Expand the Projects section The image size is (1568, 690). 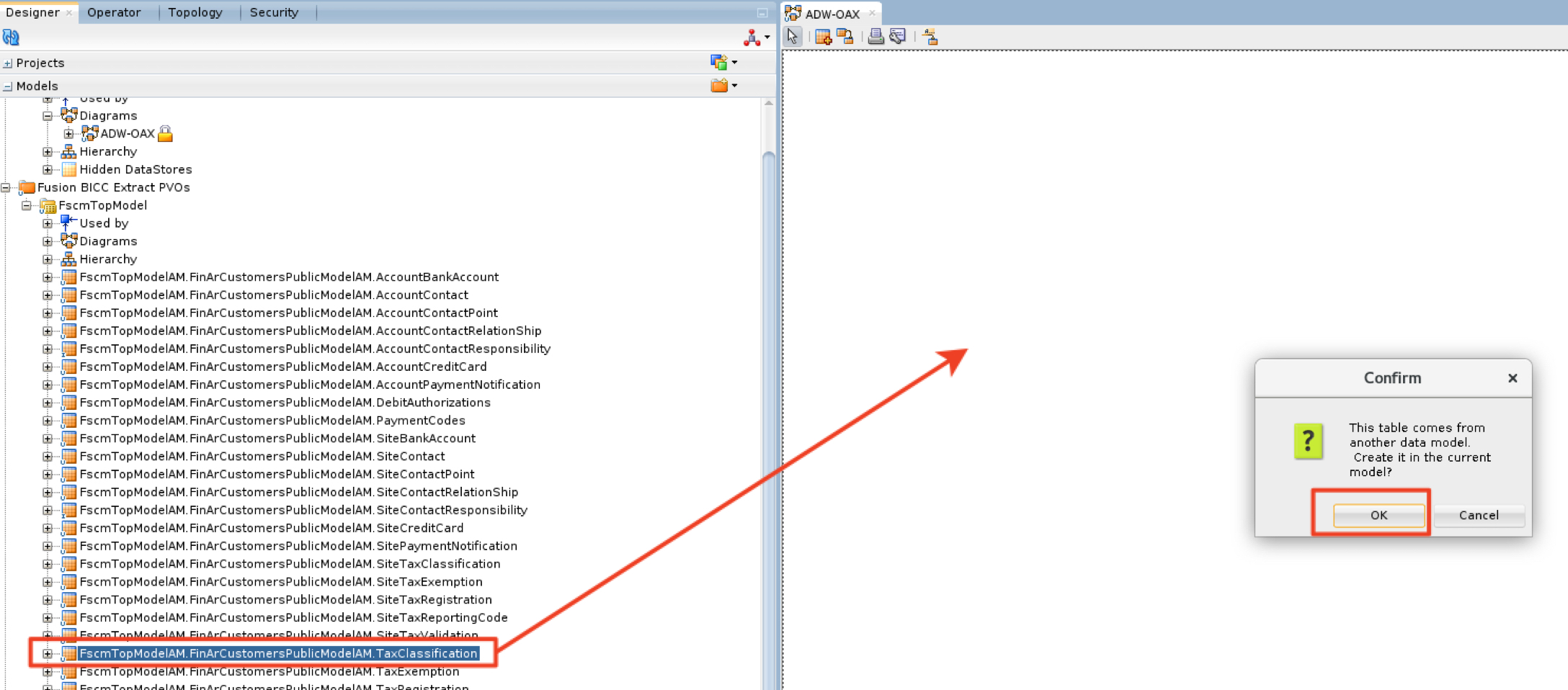(8, 63)
